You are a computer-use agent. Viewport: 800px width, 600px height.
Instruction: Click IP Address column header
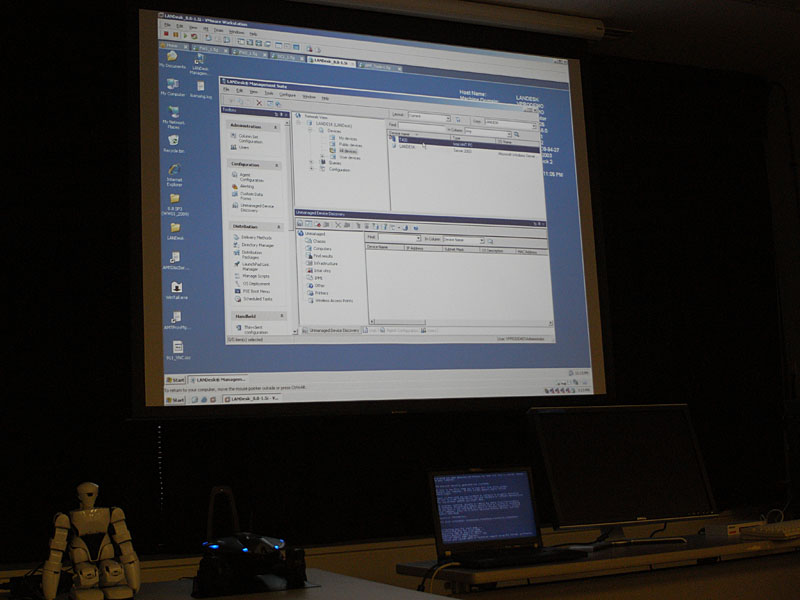pos(423,248)
